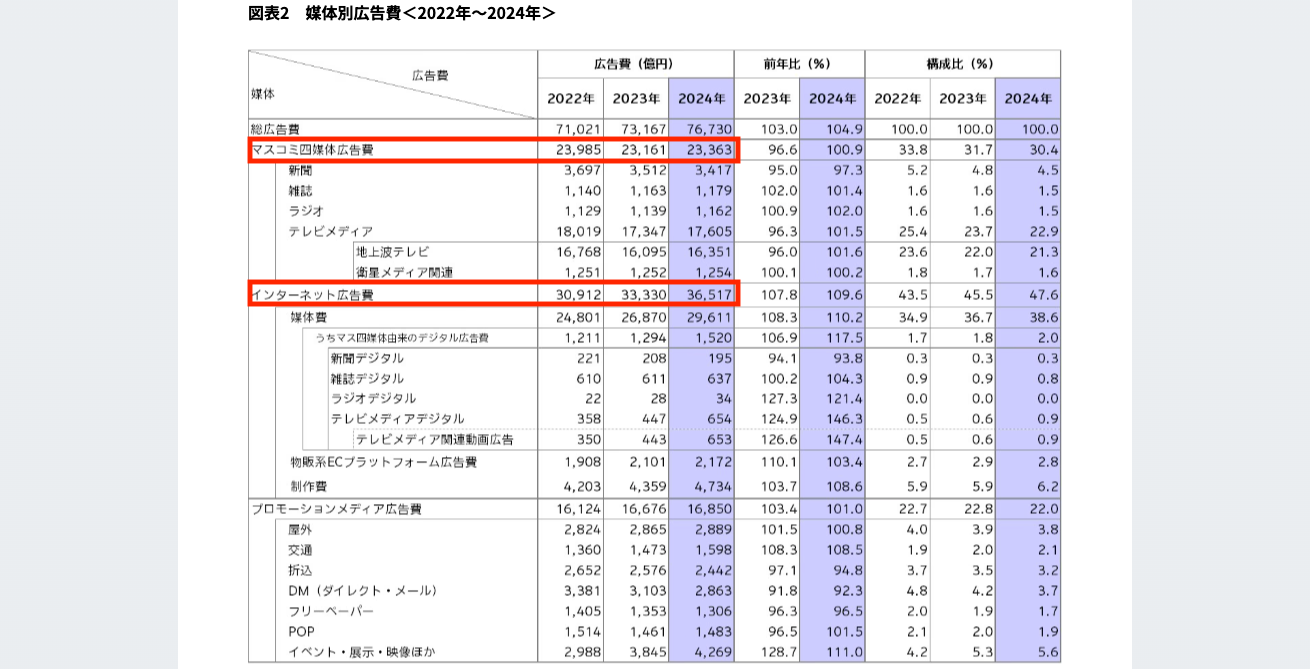
Task: Select the テレビメディア row label
Action: (331, 231)
